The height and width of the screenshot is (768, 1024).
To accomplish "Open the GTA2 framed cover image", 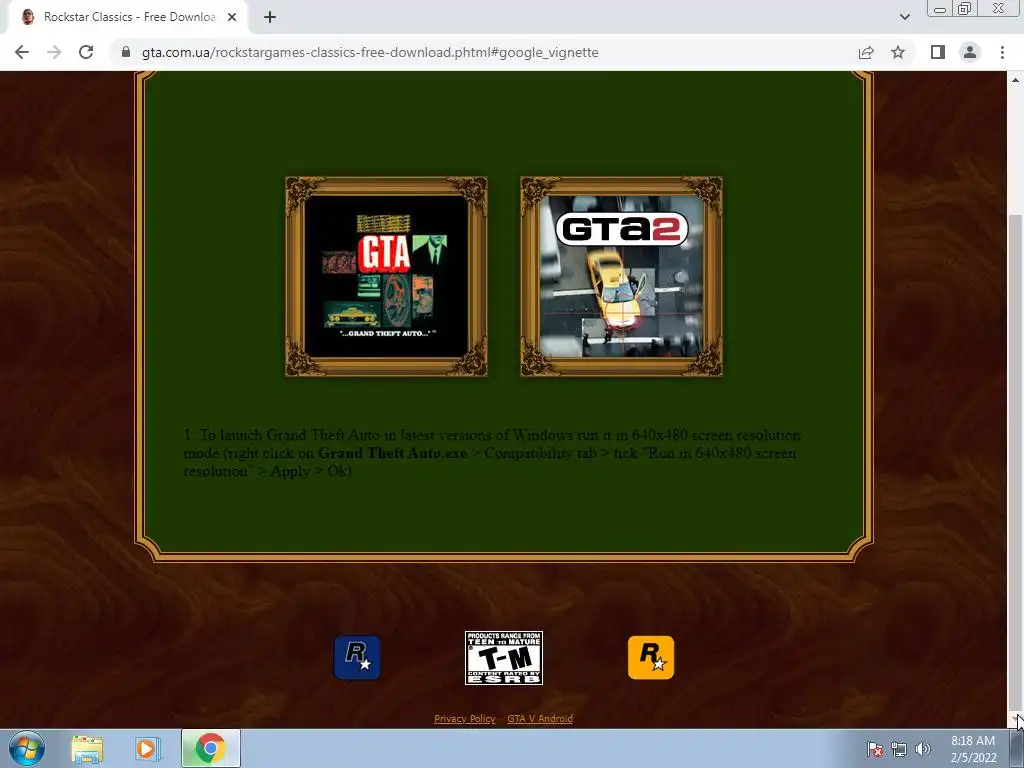I will click(621, 276).
